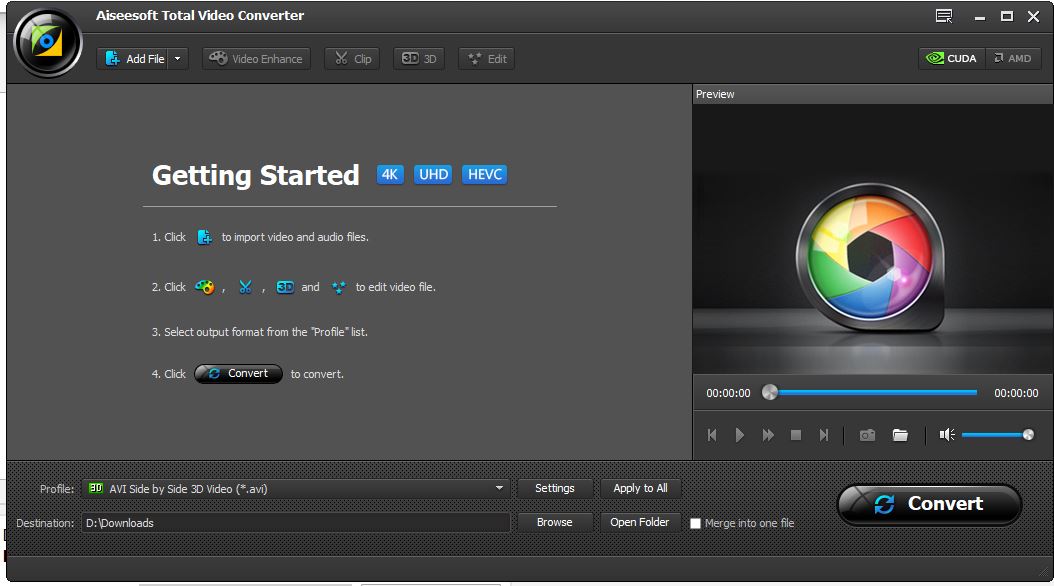Click Open Folder
Viewport: 1054px width, 586px height.
coord(639,522)
